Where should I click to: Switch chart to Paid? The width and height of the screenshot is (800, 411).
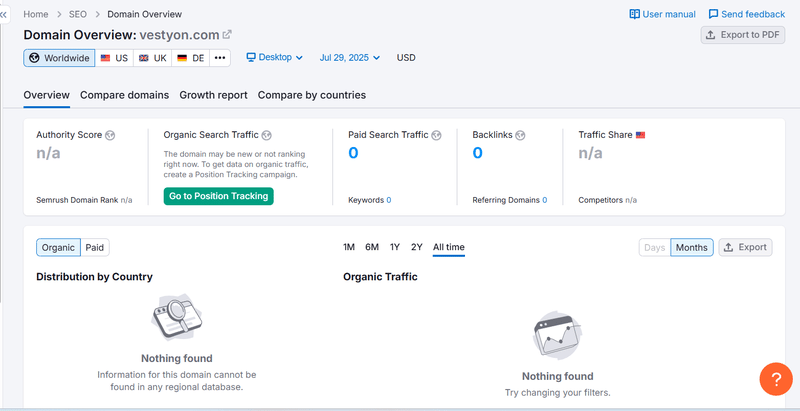(95, 247)
